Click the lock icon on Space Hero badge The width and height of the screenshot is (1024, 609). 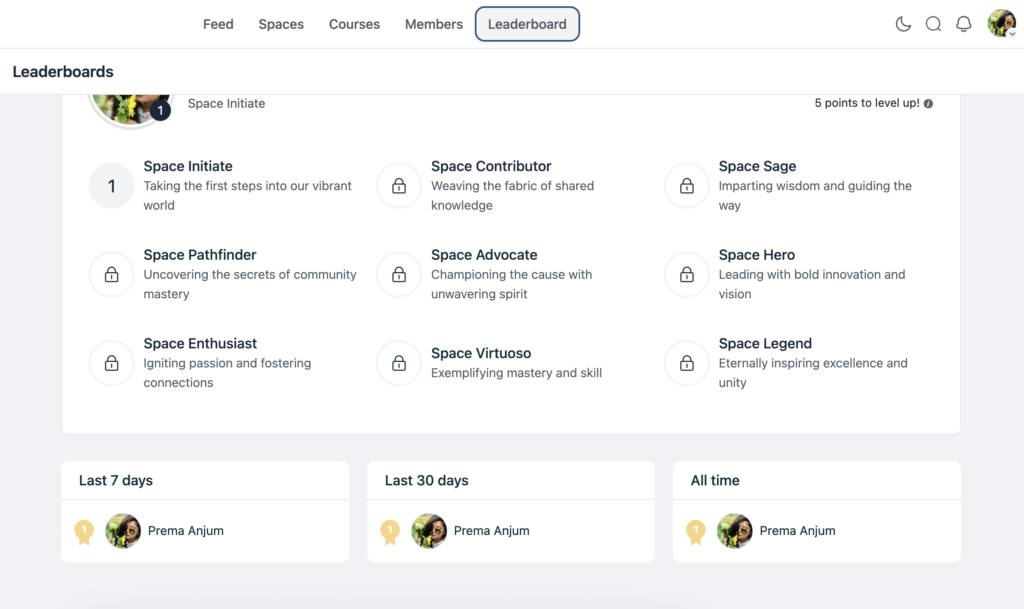click(686, 274)
